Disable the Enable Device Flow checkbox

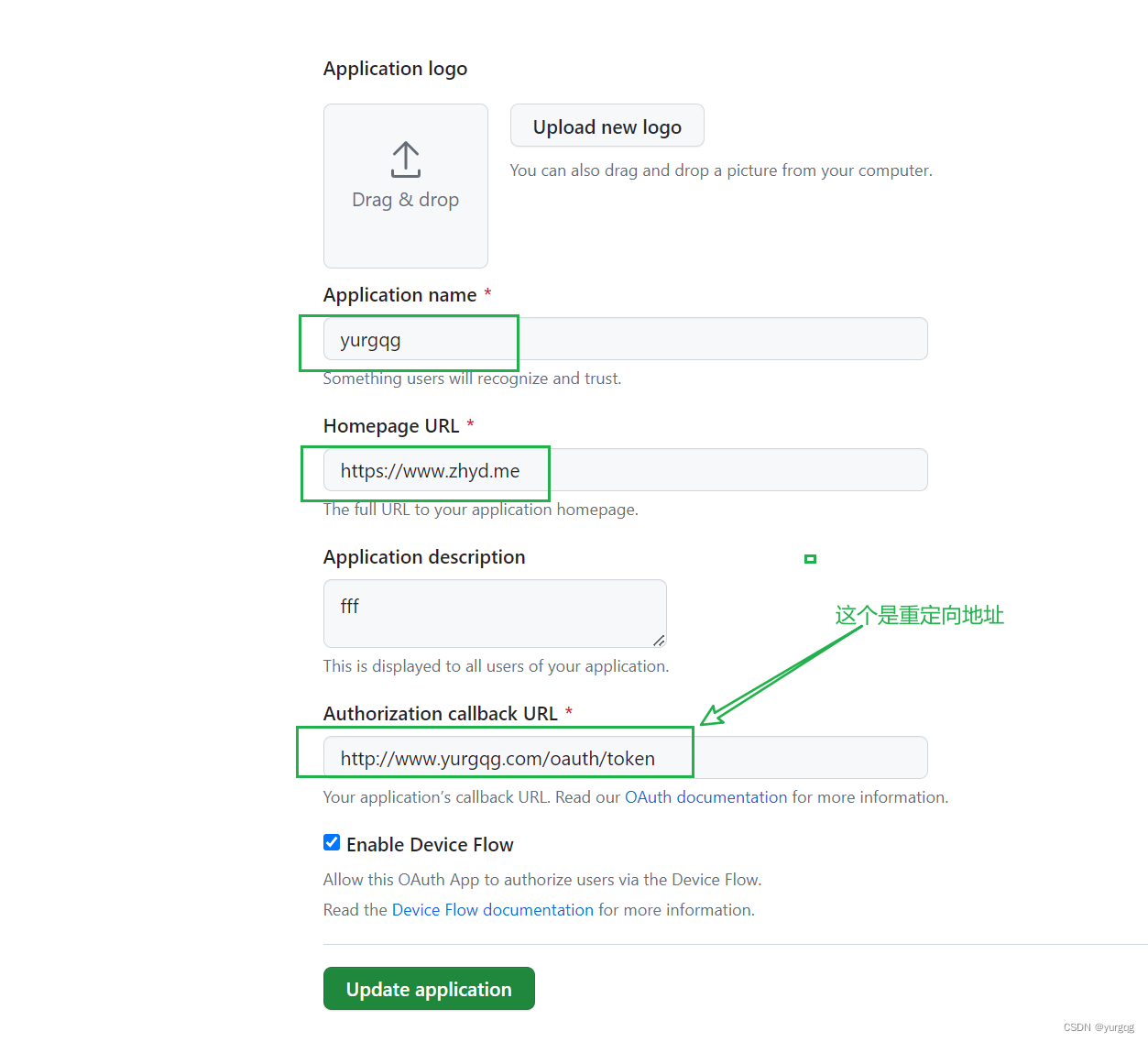click(x=331, y=841)
